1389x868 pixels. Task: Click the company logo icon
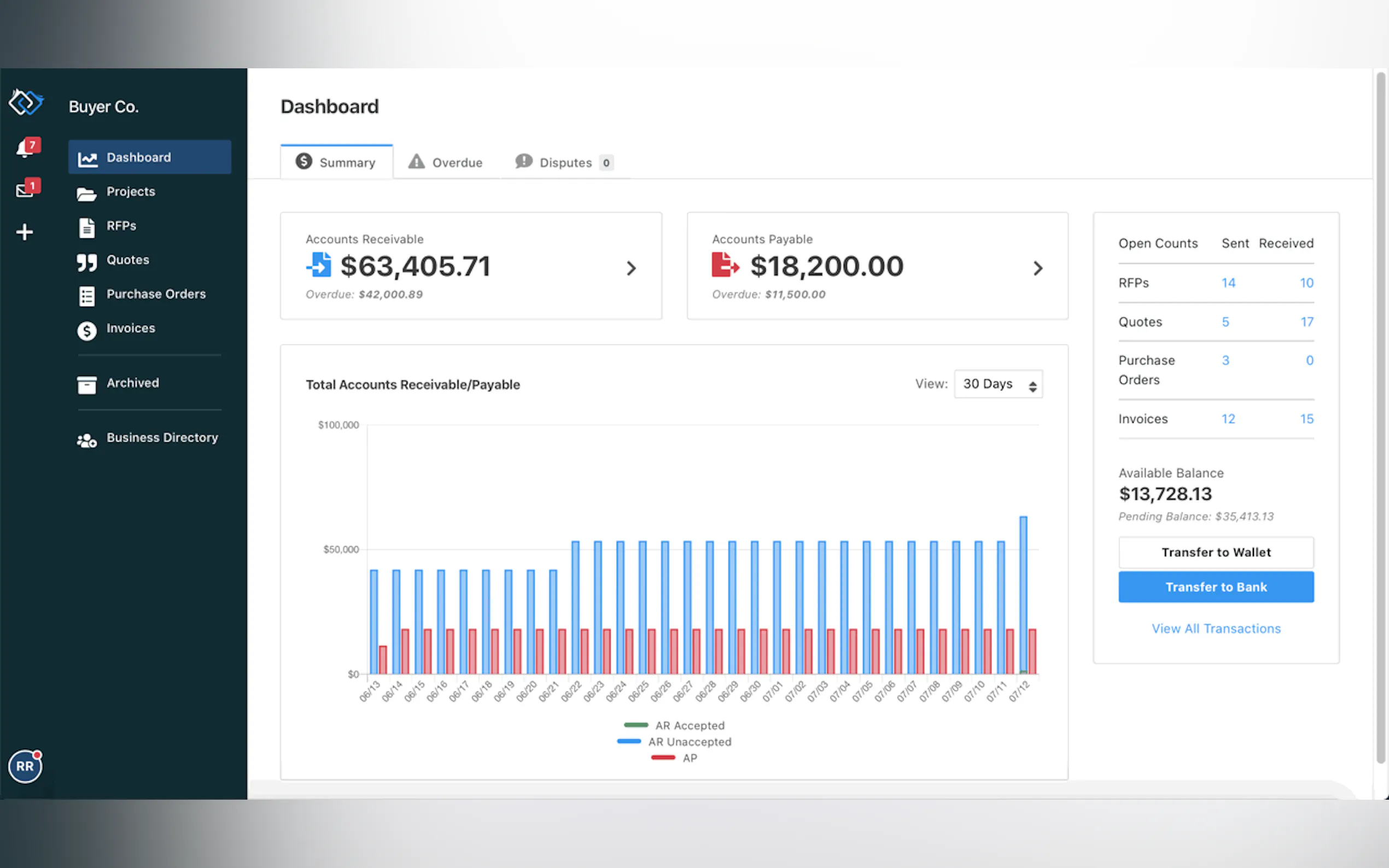[x=26, y=103]
